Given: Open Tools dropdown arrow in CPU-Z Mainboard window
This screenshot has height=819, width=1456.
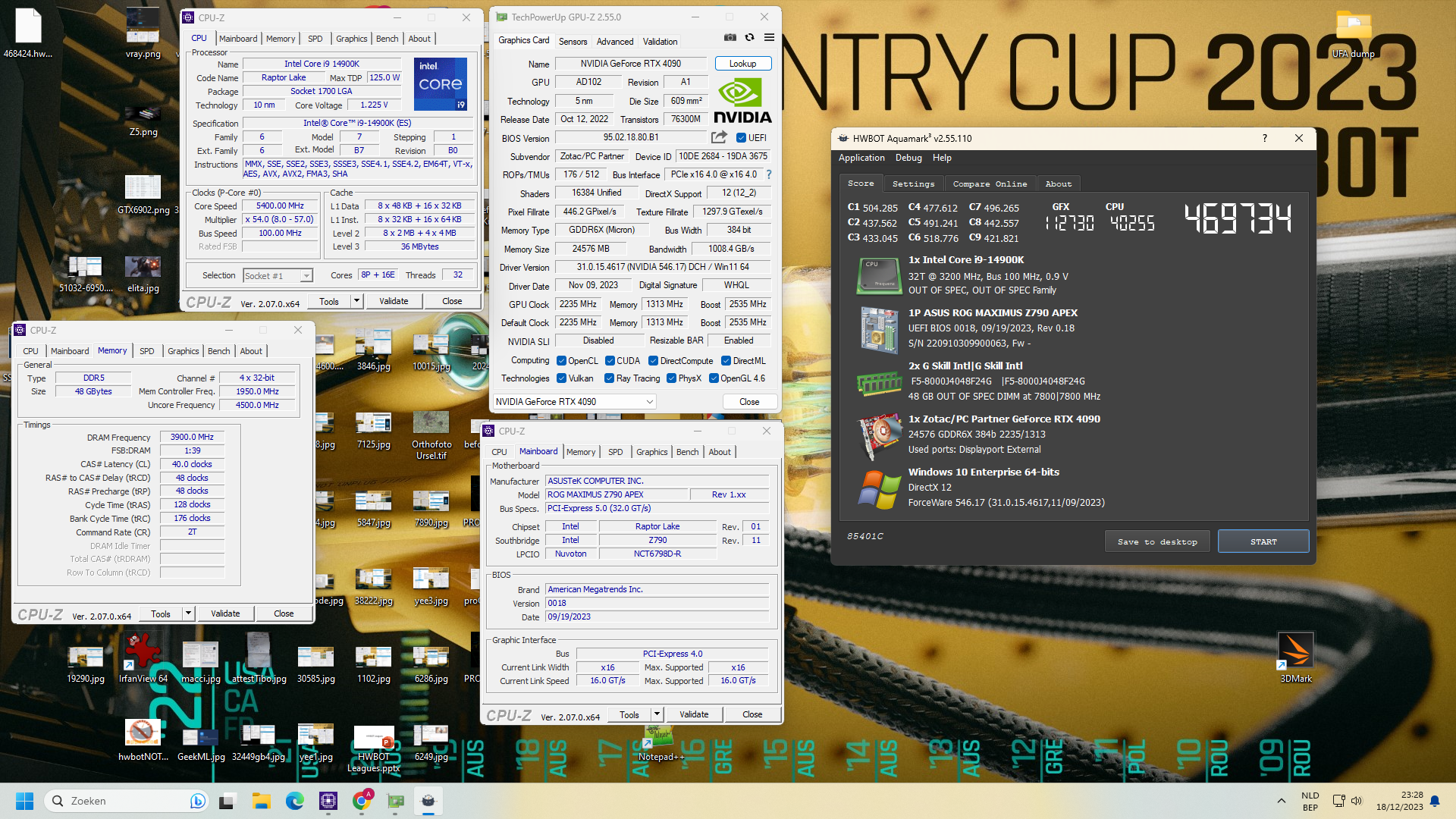Looking at the screenshot, I should [x=657, y=714].
